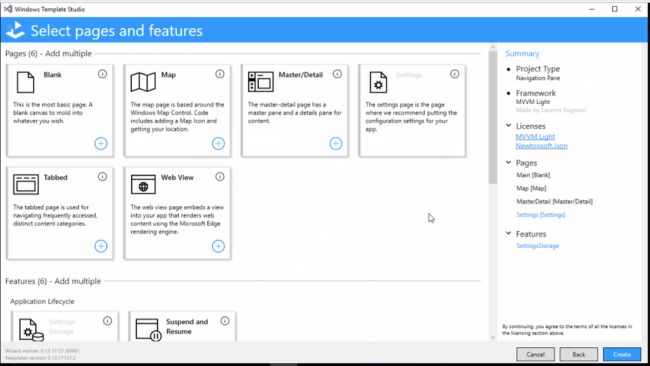Click the Suspend and Resume pause icon
The image size is (650, 366).
point(148,330)
